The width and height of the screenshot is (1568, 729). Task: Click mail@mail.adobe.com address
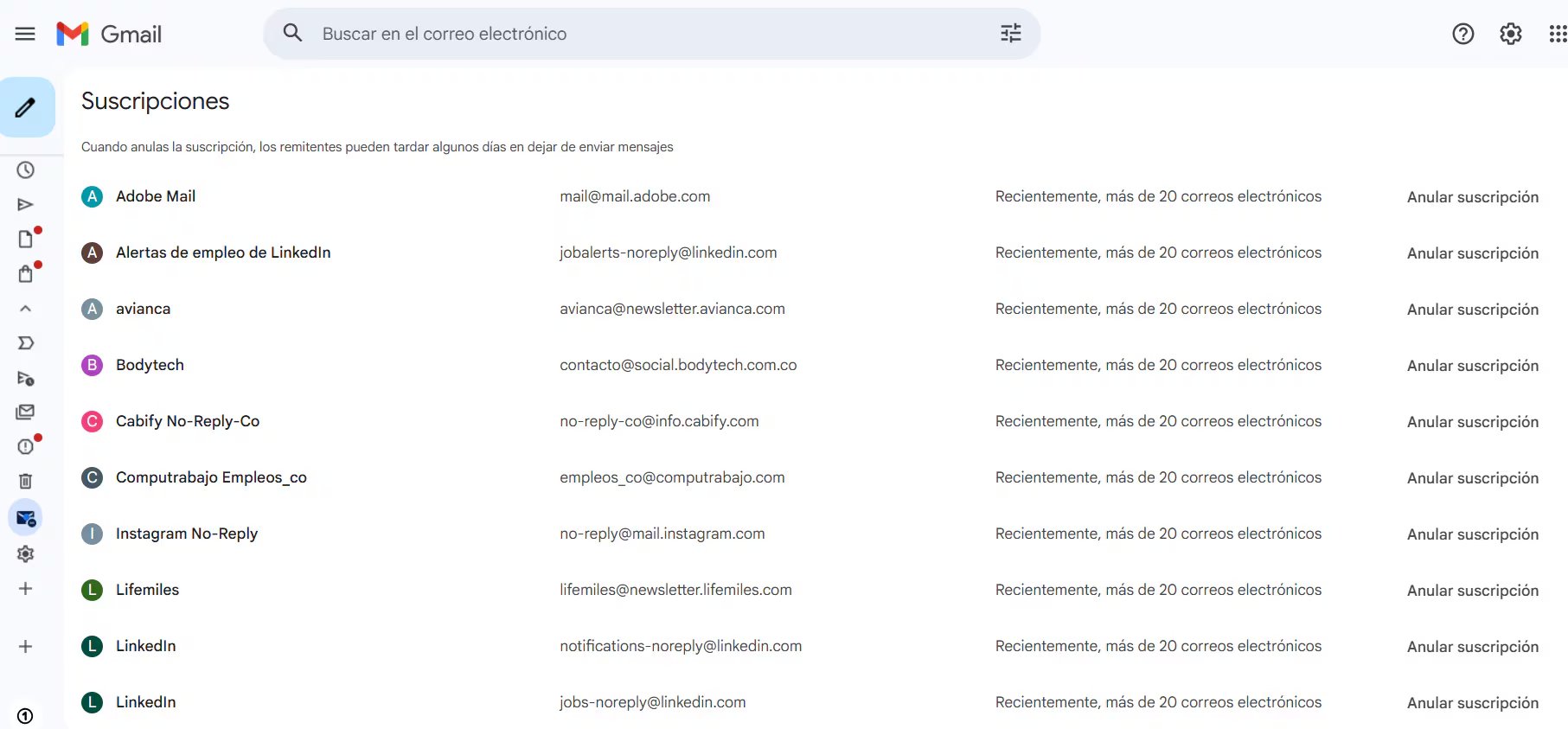(635, 196)
